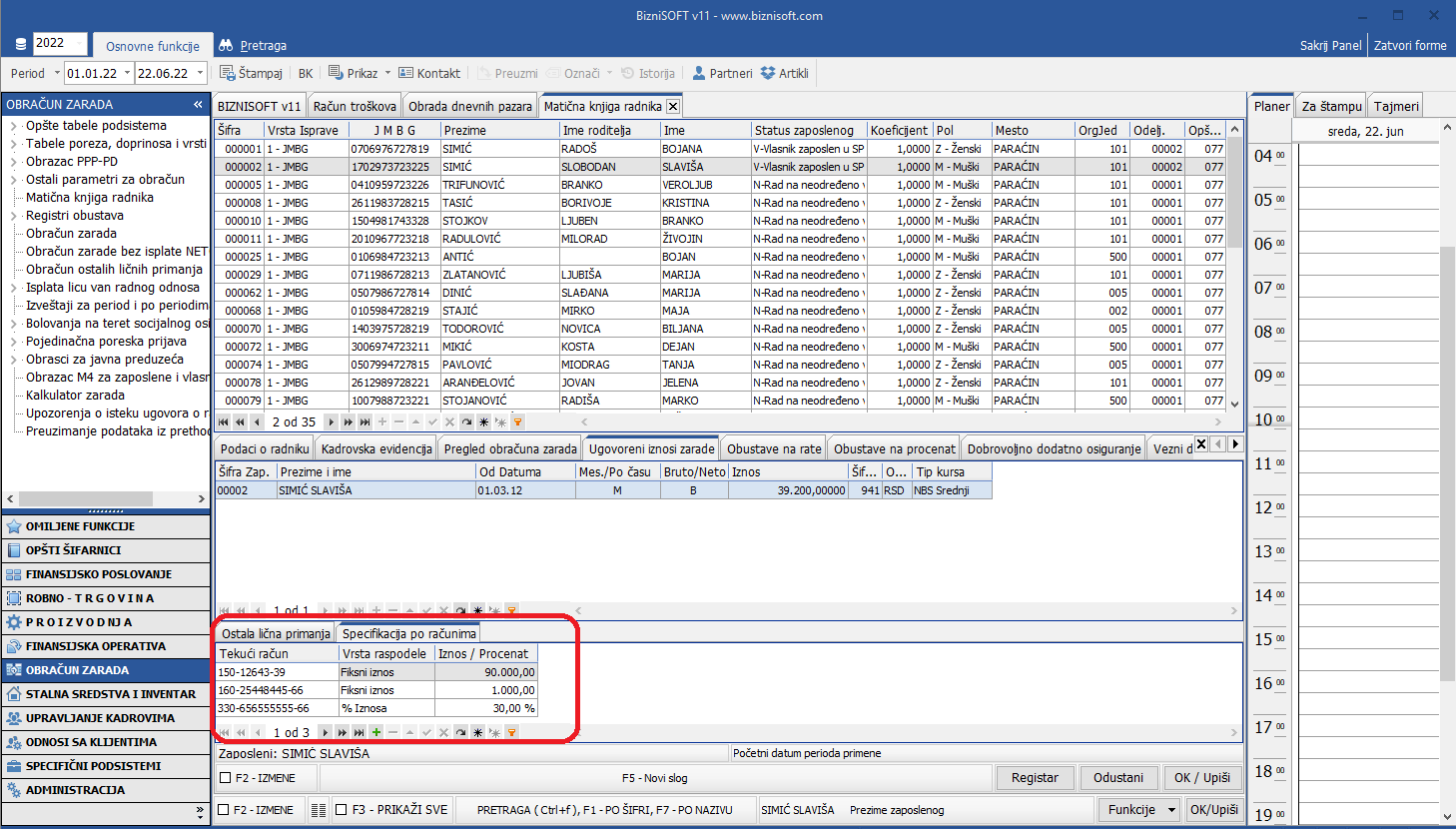This screenshot has width=1456, height=829.
Task: Add new row with green plus in Specifikacija grid
Action: pos(376,732)
